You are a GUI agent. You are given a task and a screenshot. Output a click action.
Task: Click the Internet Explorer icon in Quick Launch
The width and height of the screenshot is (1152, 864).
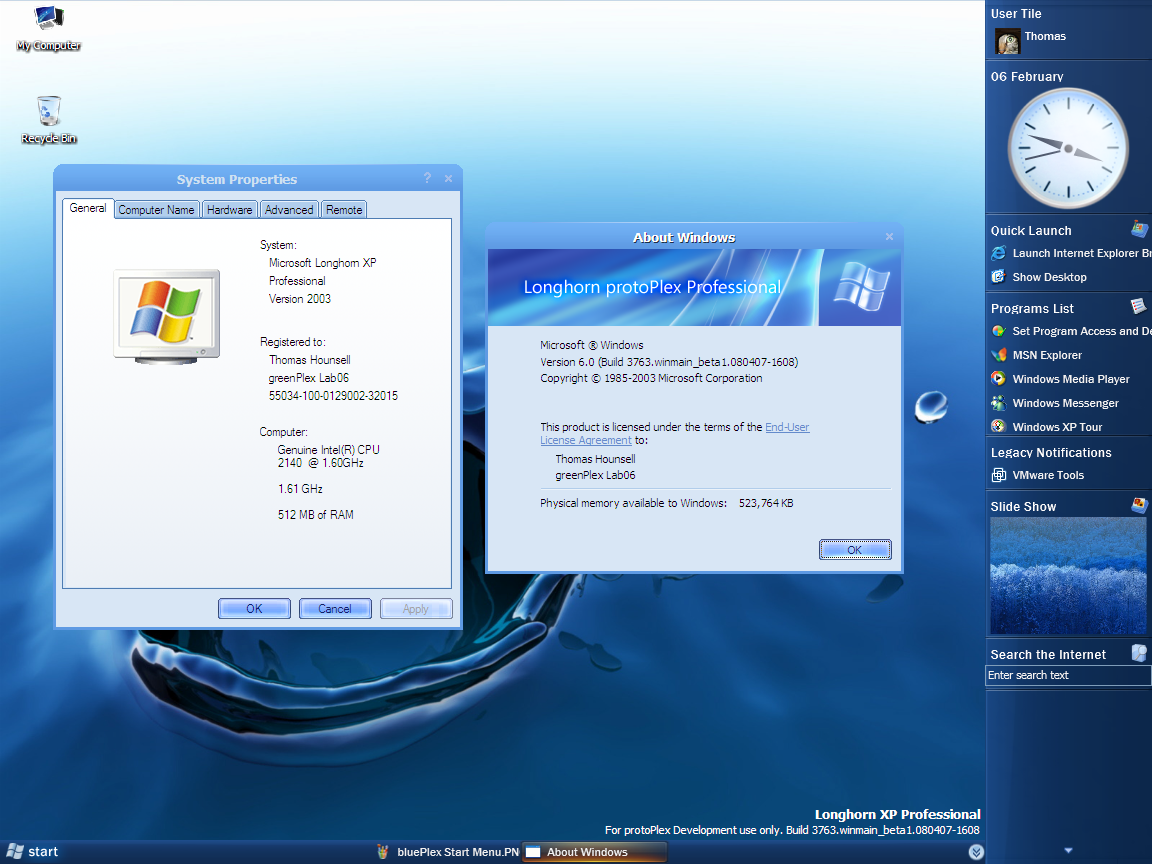coord(998,253)
